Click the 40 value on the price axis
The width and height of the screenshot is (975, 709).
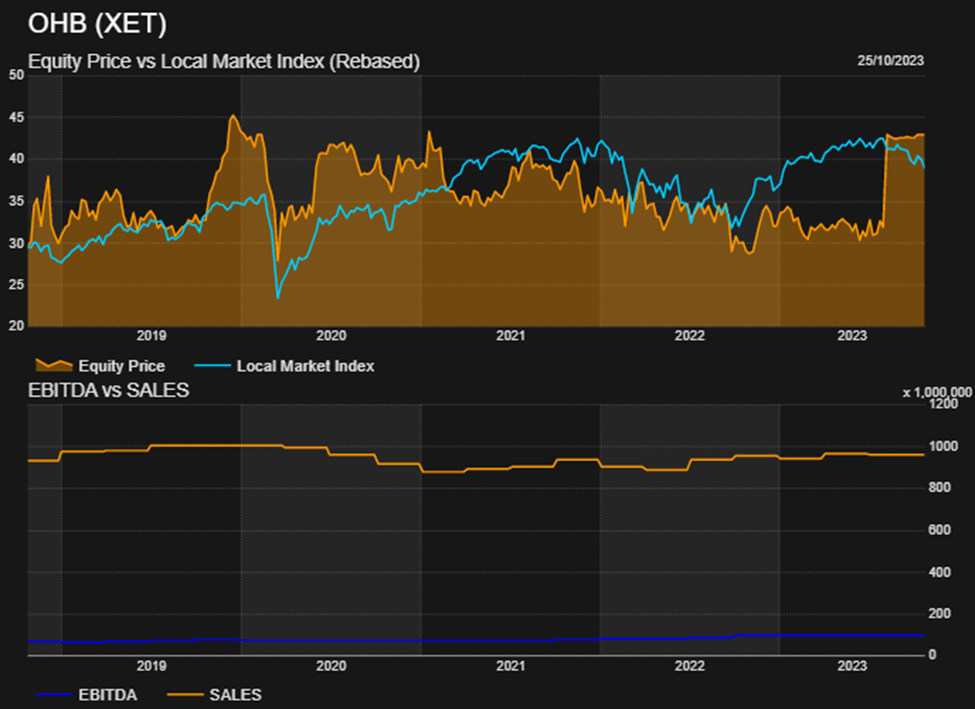(17, 159)
